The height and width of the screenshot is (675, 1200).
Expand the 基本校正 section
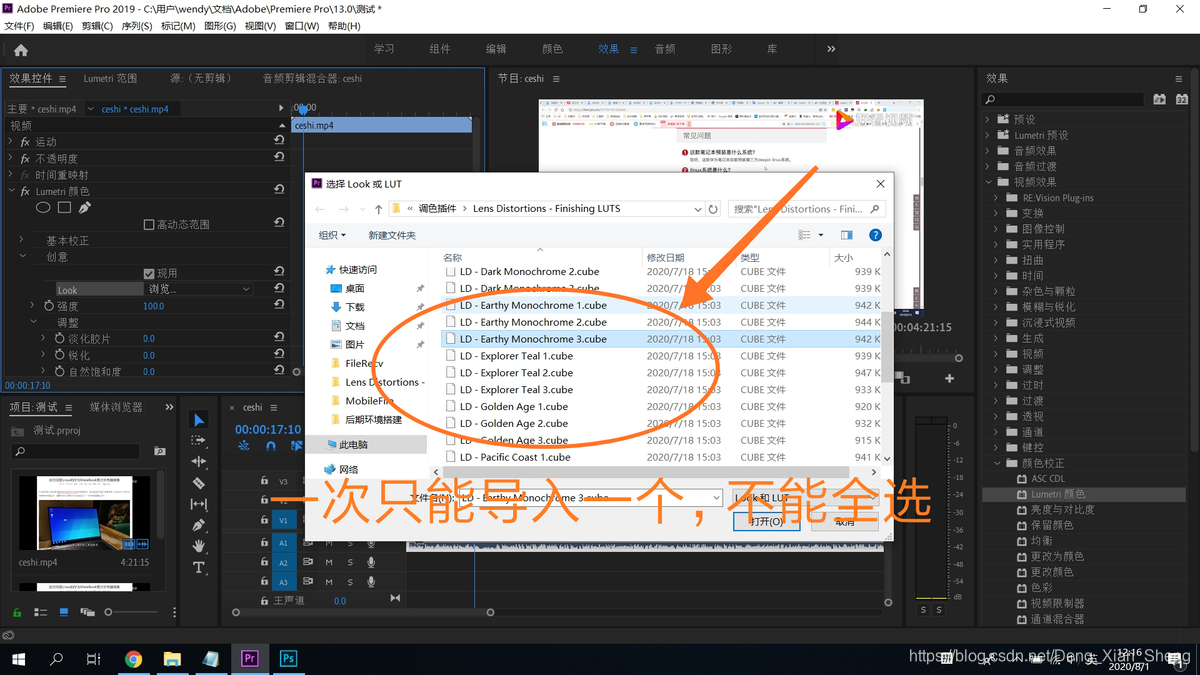coord(21,240)
